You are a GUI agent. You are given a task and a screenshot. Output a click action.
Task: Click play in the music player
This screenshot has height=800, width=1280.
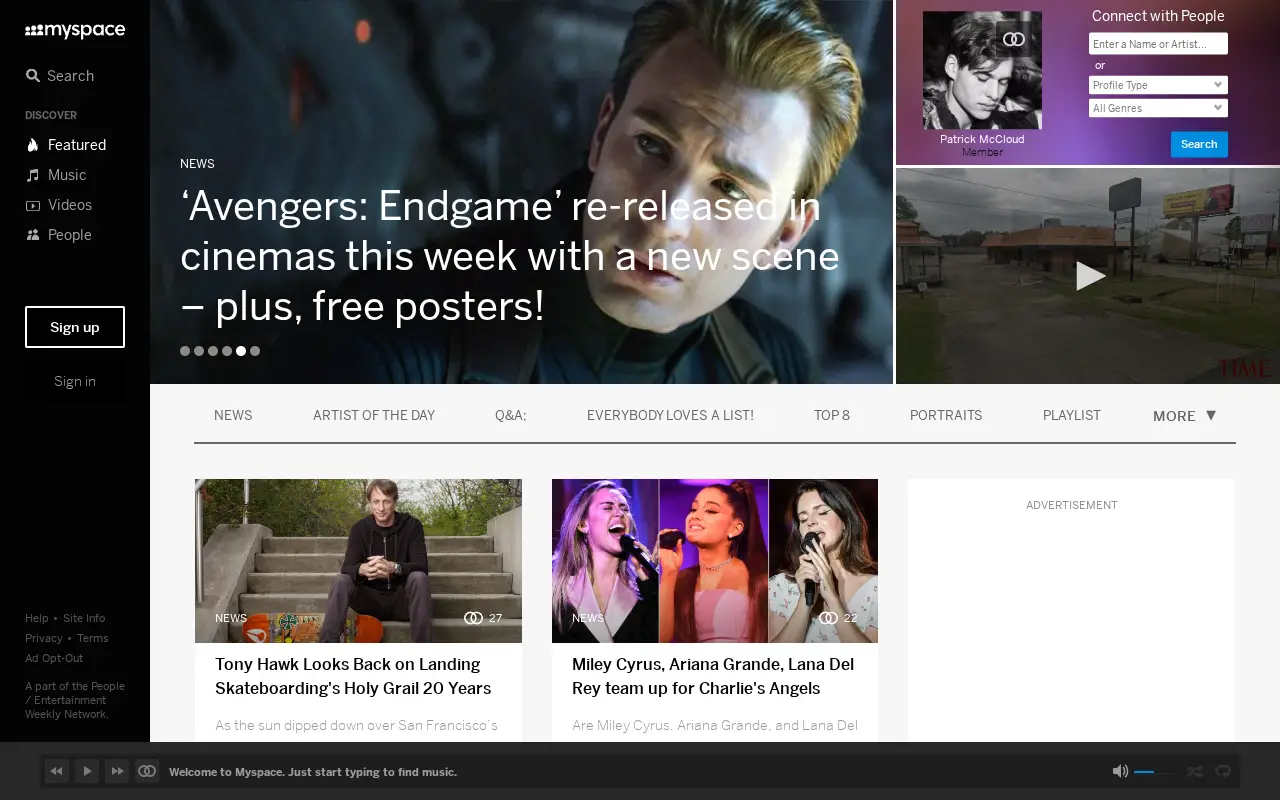pos(87,771)
